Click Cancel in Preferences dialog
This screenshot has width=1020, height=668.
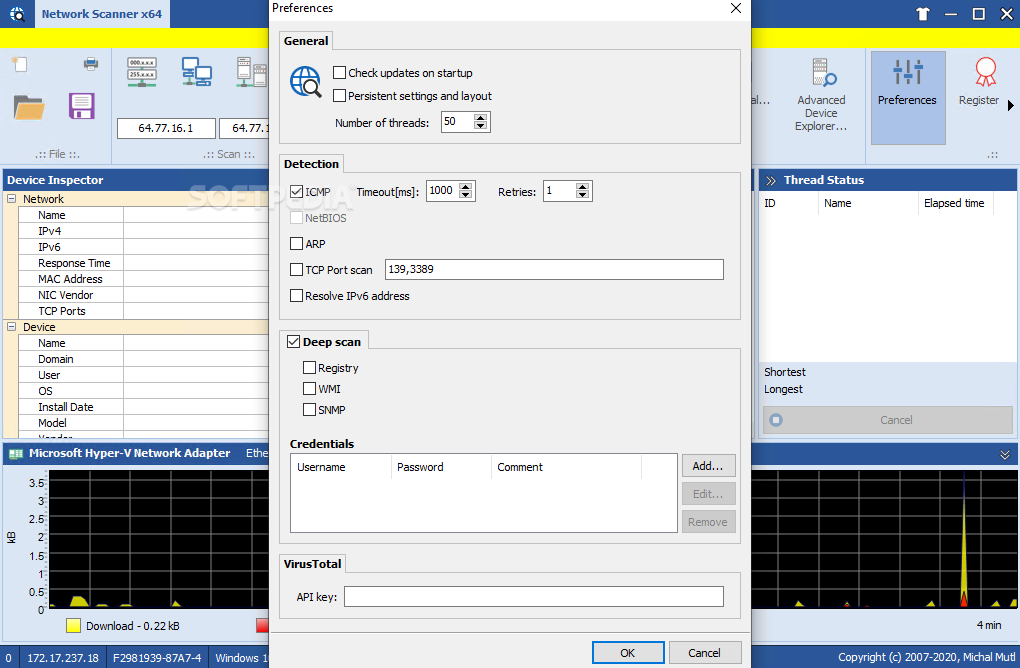pos(705,653)
